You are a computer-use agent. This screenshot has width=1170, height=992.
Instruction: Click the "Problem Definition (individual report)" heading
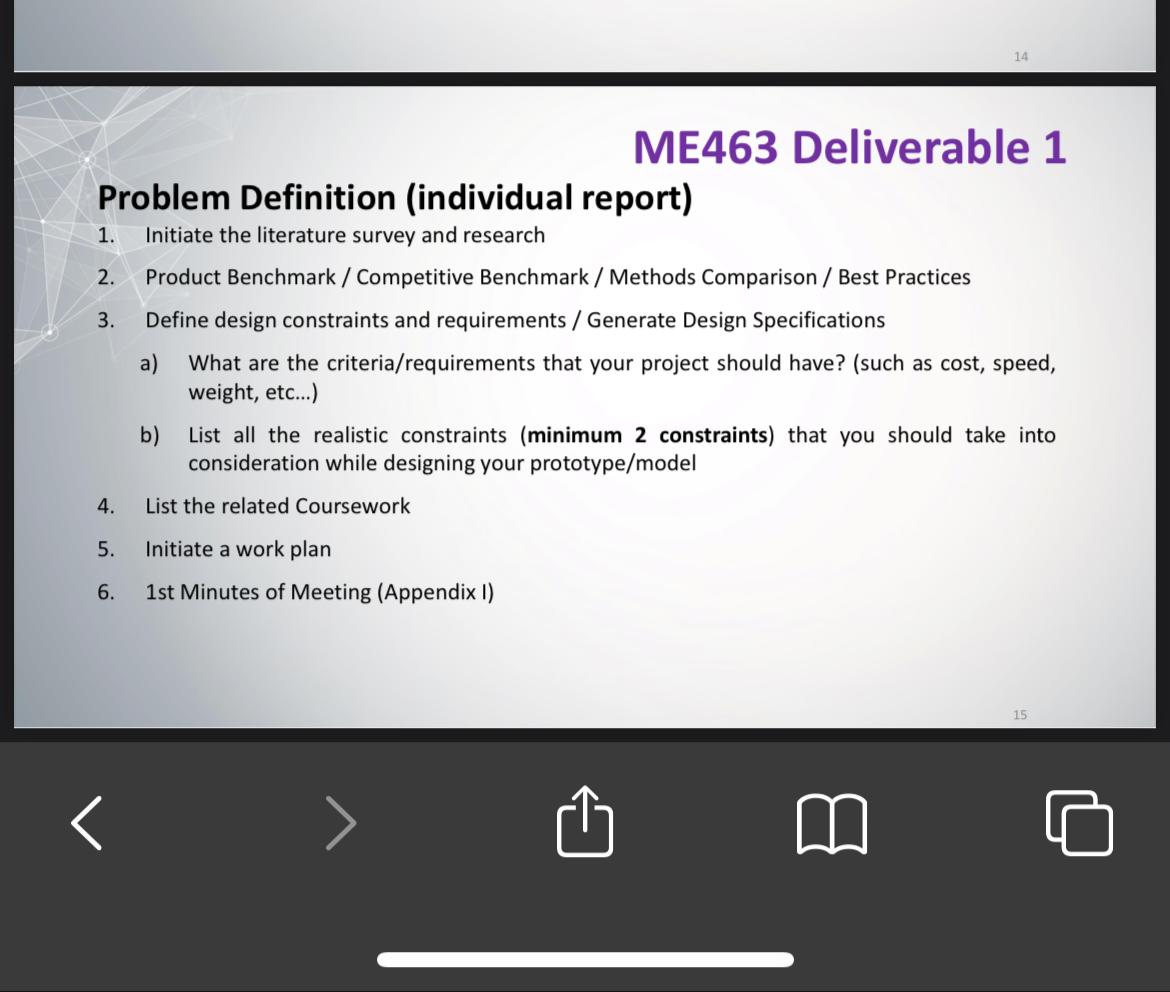(x=395, y=198)
